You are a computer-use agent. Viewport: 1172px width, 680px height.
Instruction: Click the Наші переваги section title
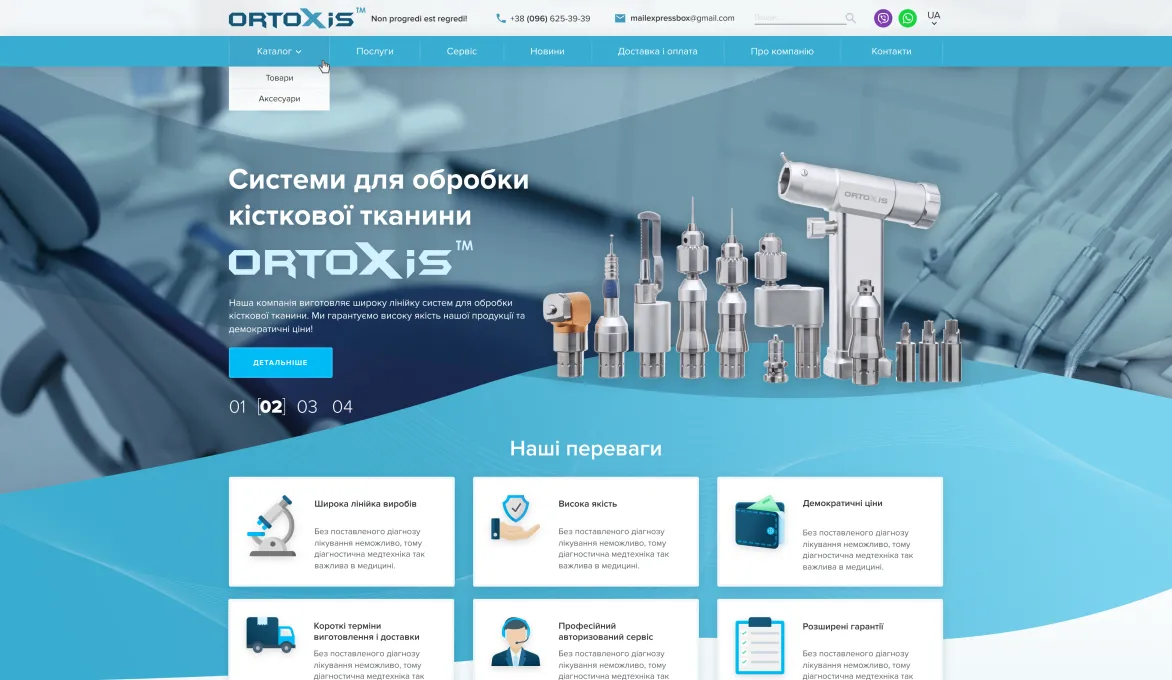point(586,448)
